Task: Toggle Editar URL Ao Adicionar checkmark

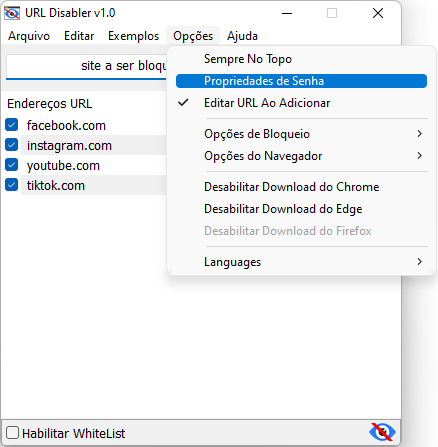Action: (301, 103)
